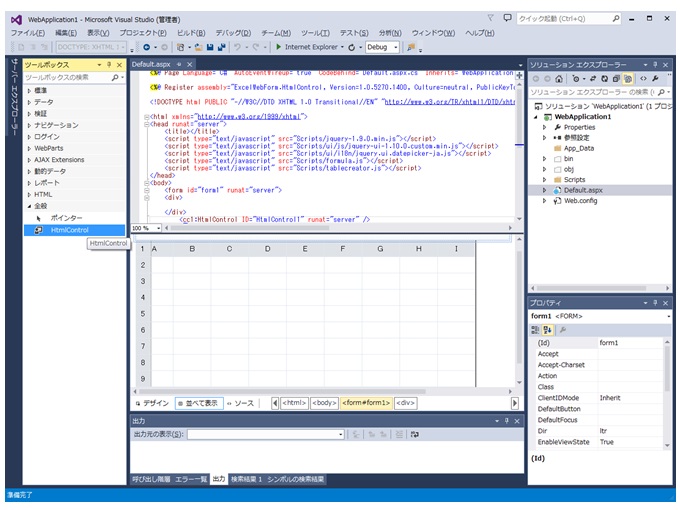The height and width of the screenshot is (510, 680).
Task: Switch to the 検索結果 1 tab
Action: pyautogui.click(x=246, y=480)
